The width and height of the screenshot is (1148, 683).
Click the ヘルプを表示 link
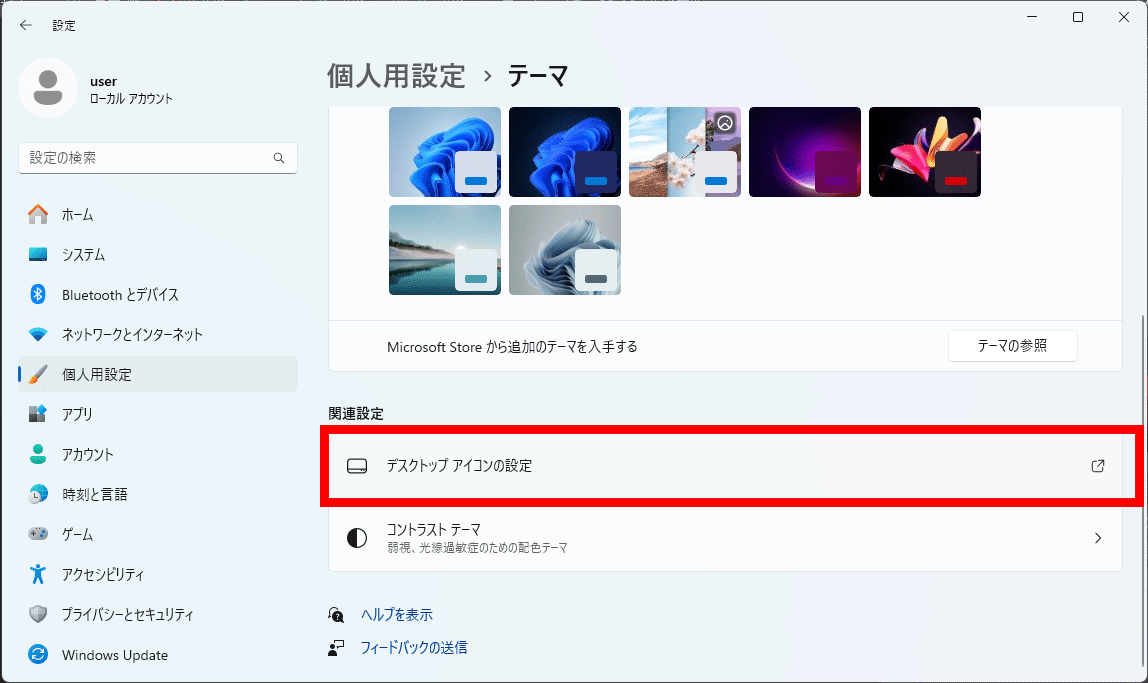397,615
